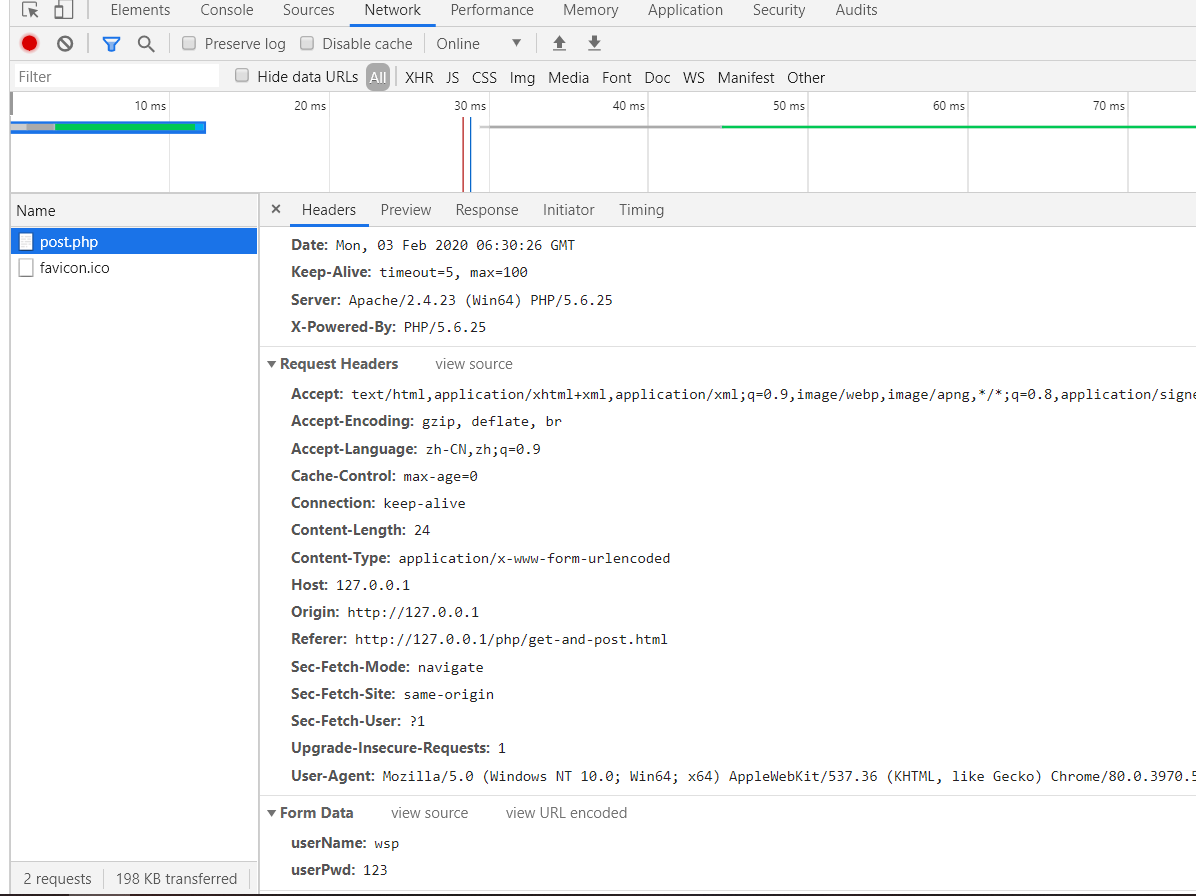The image size is (1196, 896).
Task: Click the green favicon bar in timeline overview
Action: click(x=958, y=127)
